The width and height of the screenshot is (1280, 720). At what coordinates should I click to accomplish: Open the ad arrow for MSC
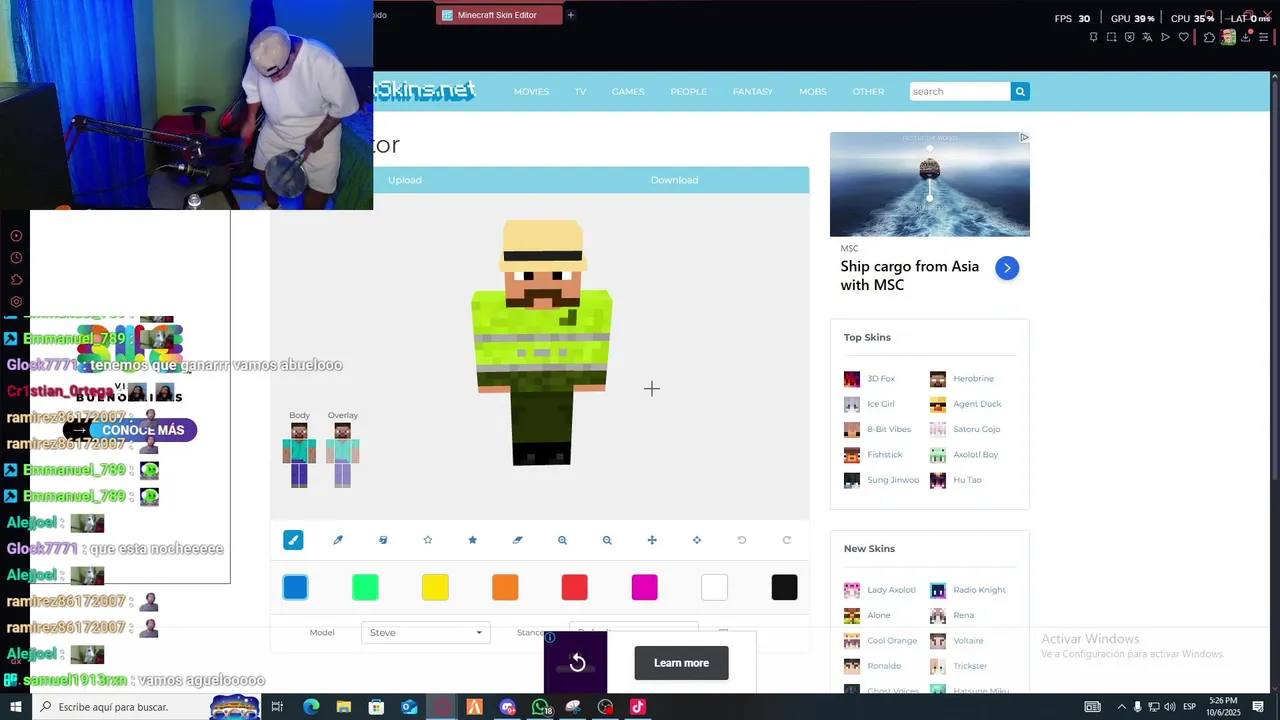click(1007, 268)
